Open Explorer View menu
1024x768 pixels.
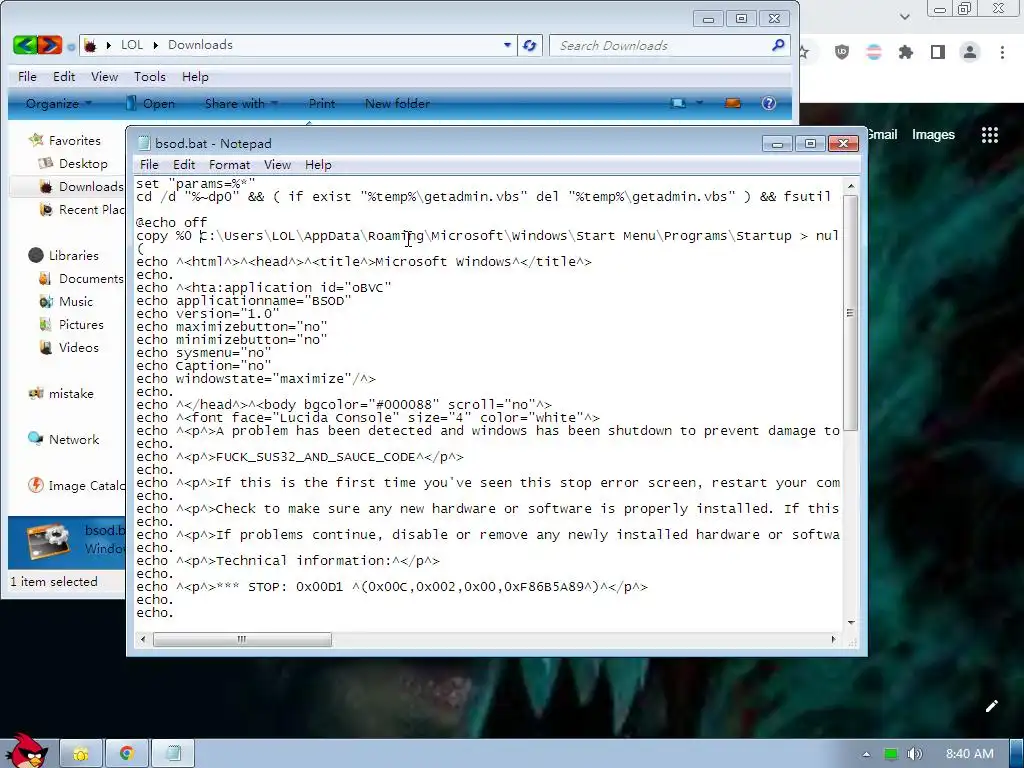click(x=104, y=76)
